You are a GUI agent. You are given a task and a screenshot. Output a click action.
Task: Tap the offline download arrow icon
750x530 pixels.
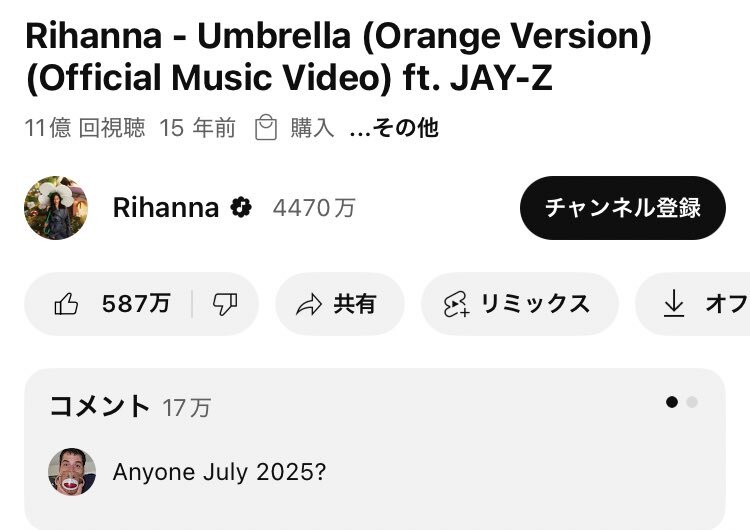tap(673, 303)
